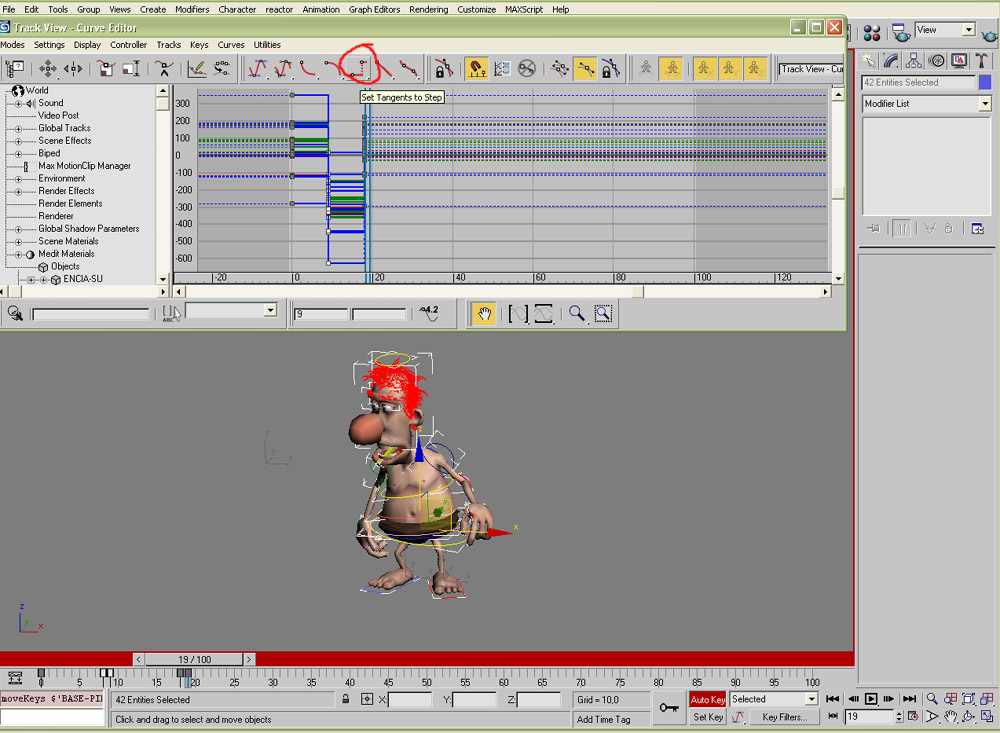Set Tangents to Auto
Screen dimensions: 1000x733
pyautogui.click(x=258, y=68)
